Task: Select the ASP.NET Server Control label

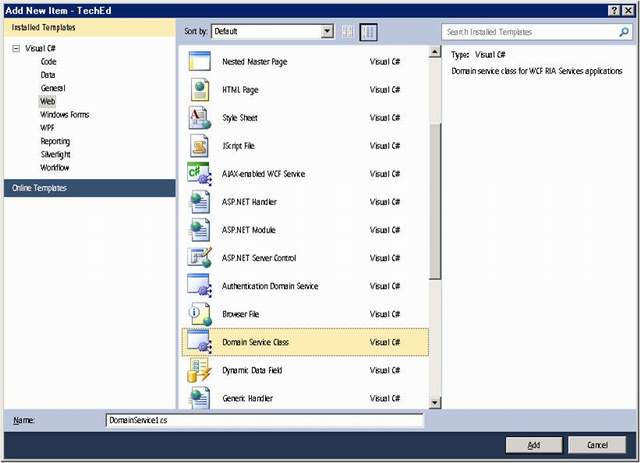Action: point(259,258)
